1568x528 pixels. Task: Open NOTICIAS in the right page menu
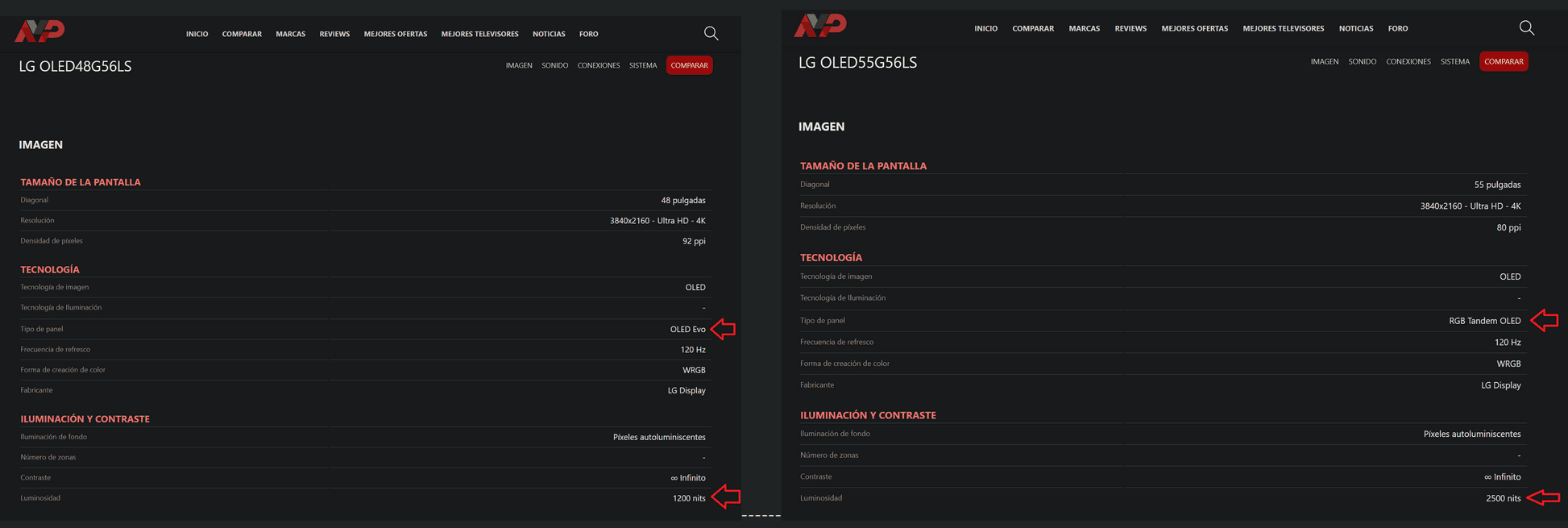tap(1356, 28)
